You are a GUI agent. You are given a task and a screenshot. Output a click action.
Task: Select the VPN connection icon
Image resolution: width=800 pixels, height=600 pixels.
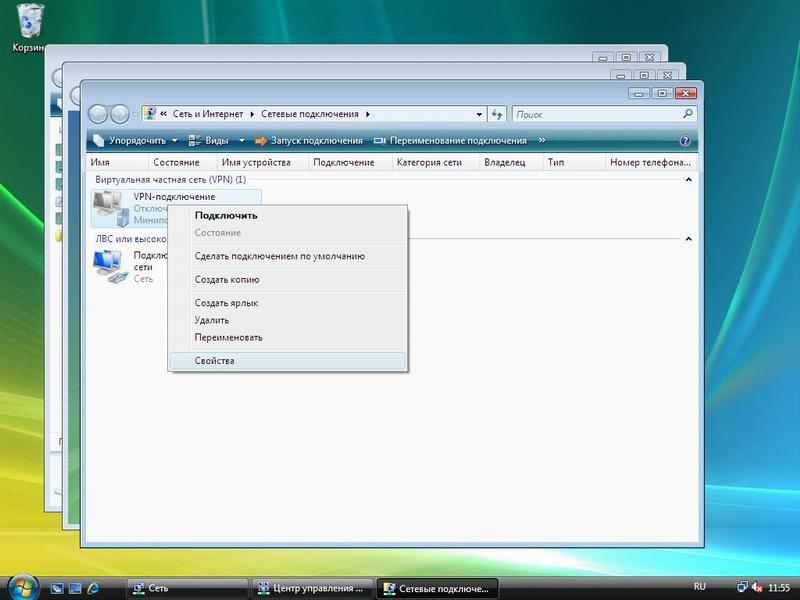pos(111,208)
